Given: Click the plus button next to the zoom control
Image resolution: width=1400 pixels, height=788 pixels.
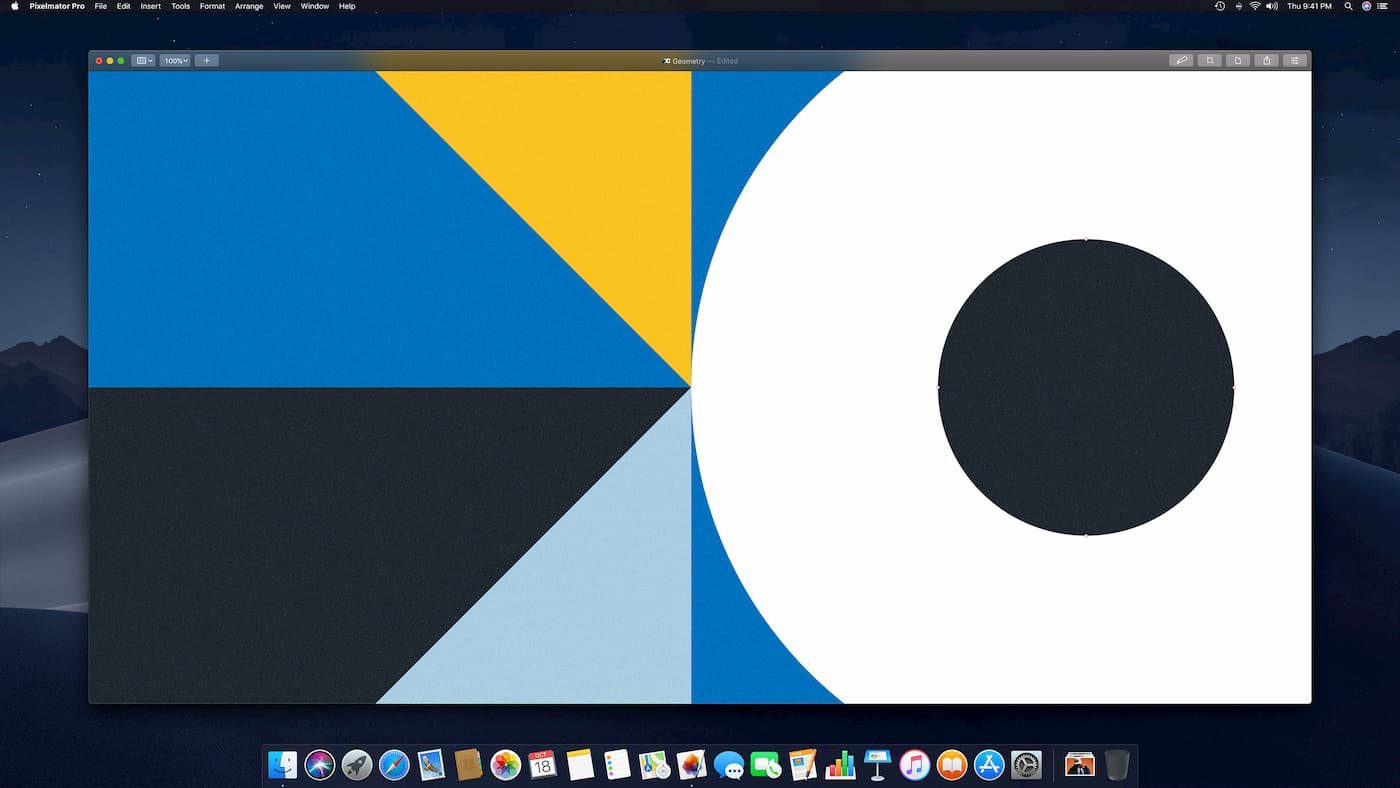Looking at the screenshot, I should [206, 60].
